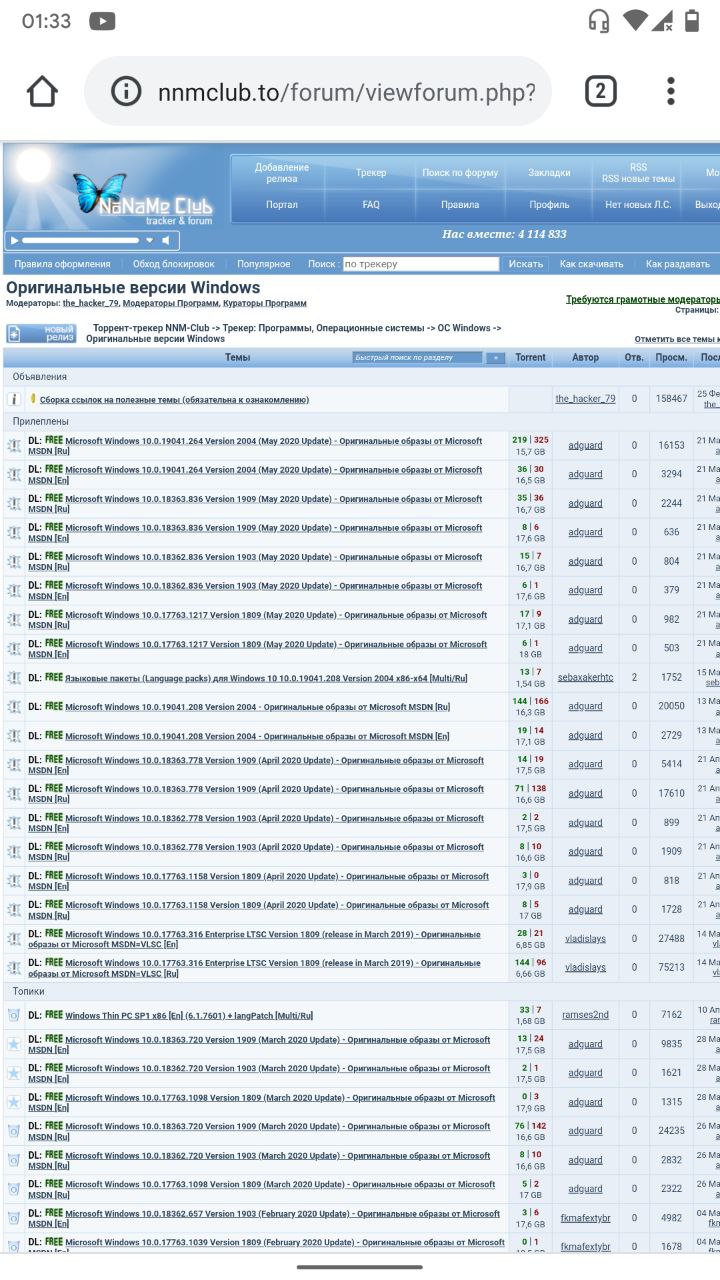Screen dimensions: 720x1280
Task: Open Добавление релиза menu item
Action: tap(282, 173)
